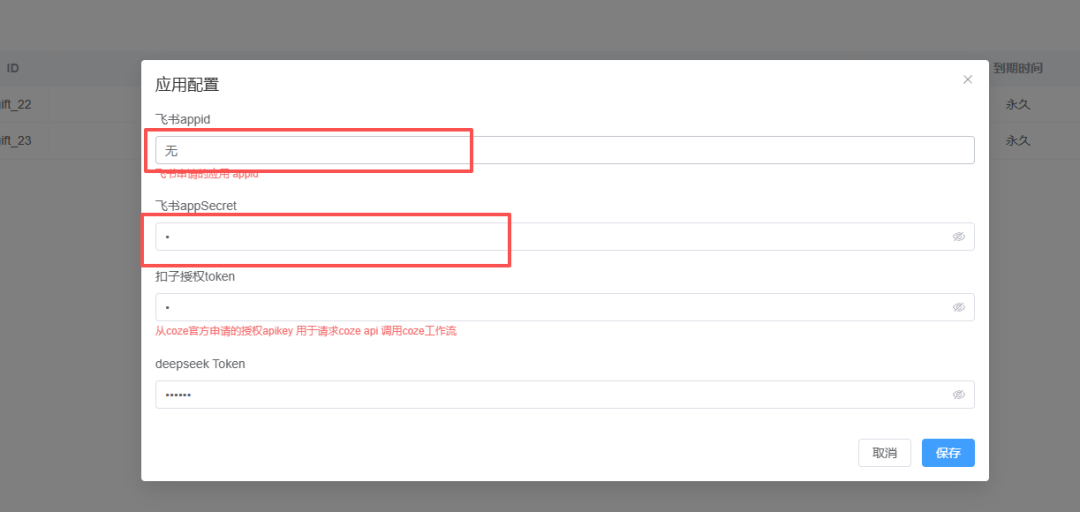Click into the 飞书appSecret password field
Image resolution: width=1080 pixels, height=512 pixels.
click(x=565, y=236)
